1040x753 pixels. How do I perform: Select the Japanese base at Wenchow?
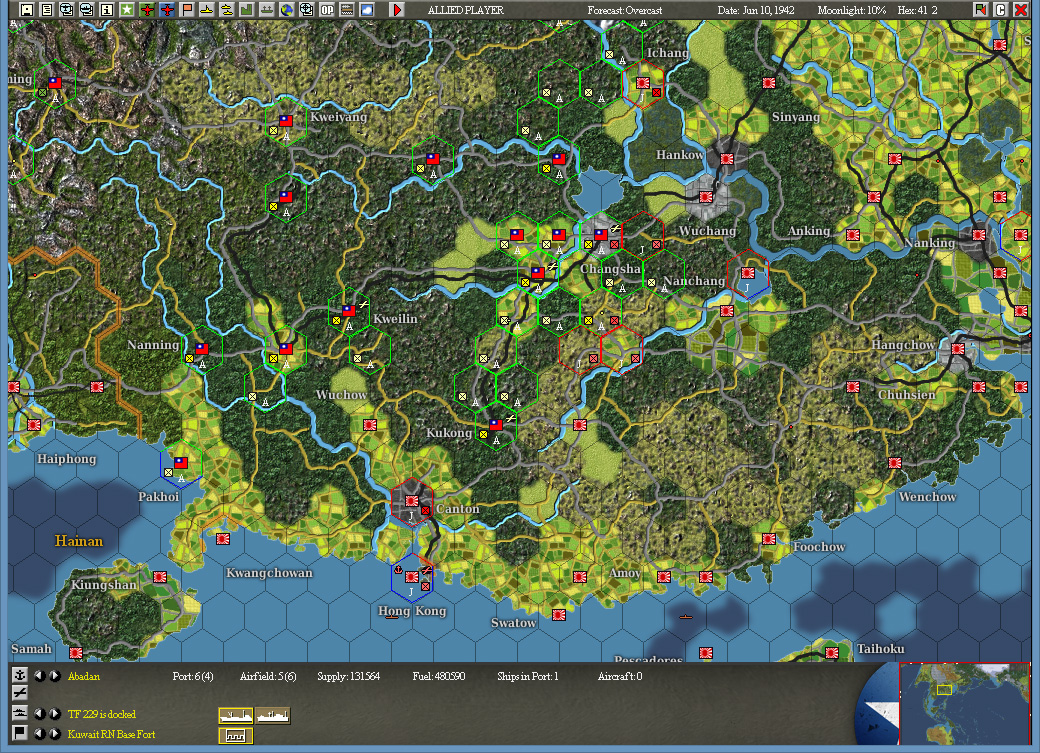895,463
